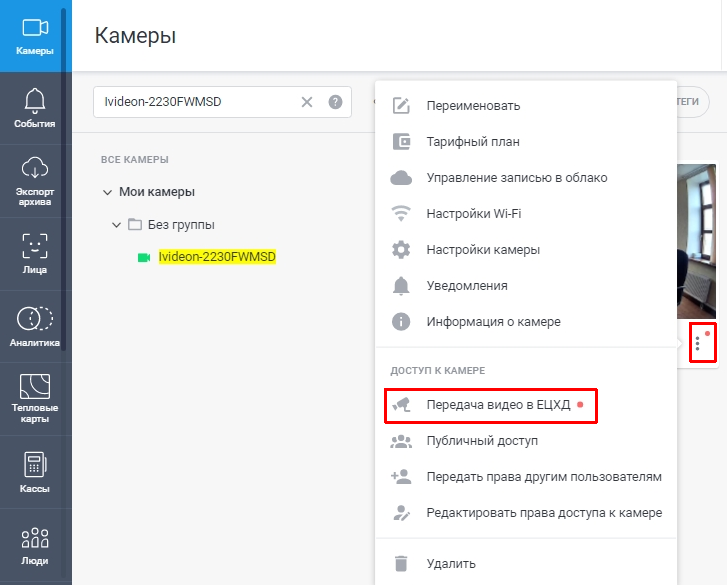Image resolution: width=727 pixels, height=585 pixels.
Task: Open the Люди section
Action: point(34,545)
